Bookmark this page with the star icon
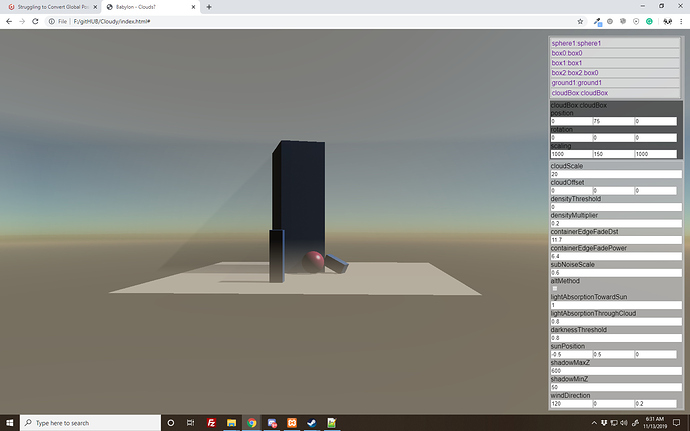 point(580,21)
